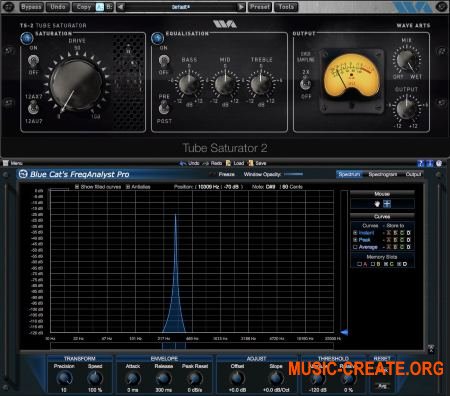The height and width of the screenshot is (396, 450).
Task: Click the Avg reset button
Action: (x=382, y=386)
